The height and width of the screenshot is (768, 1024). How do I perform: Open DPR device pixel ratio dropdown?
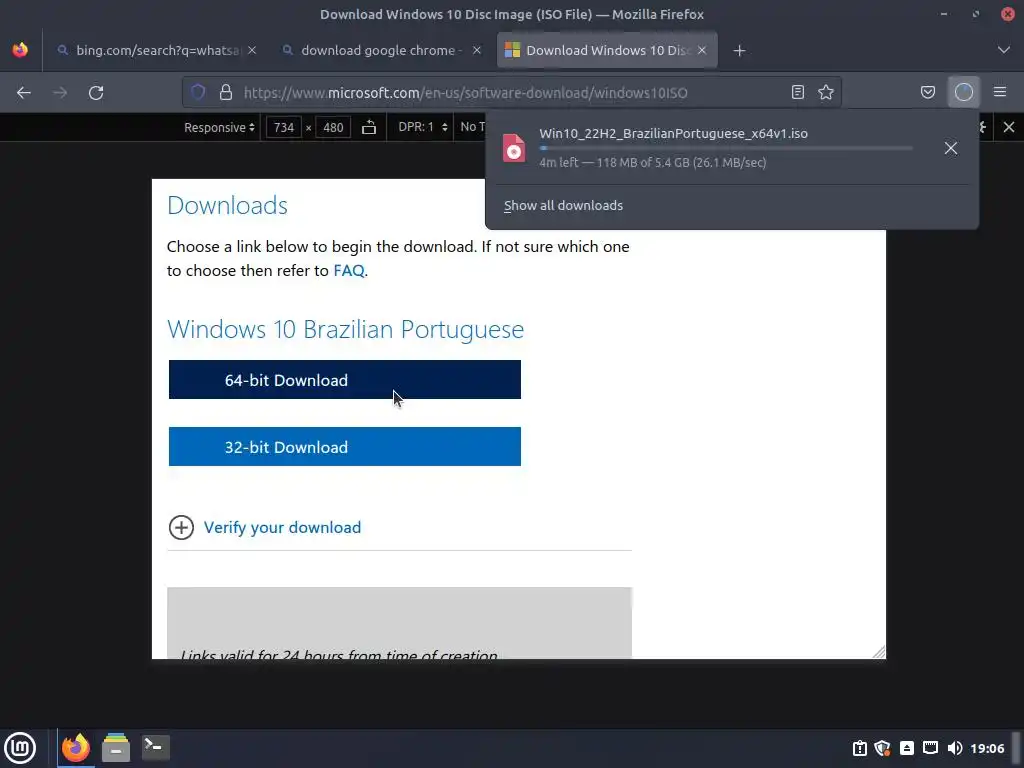(x=423, y=127)
